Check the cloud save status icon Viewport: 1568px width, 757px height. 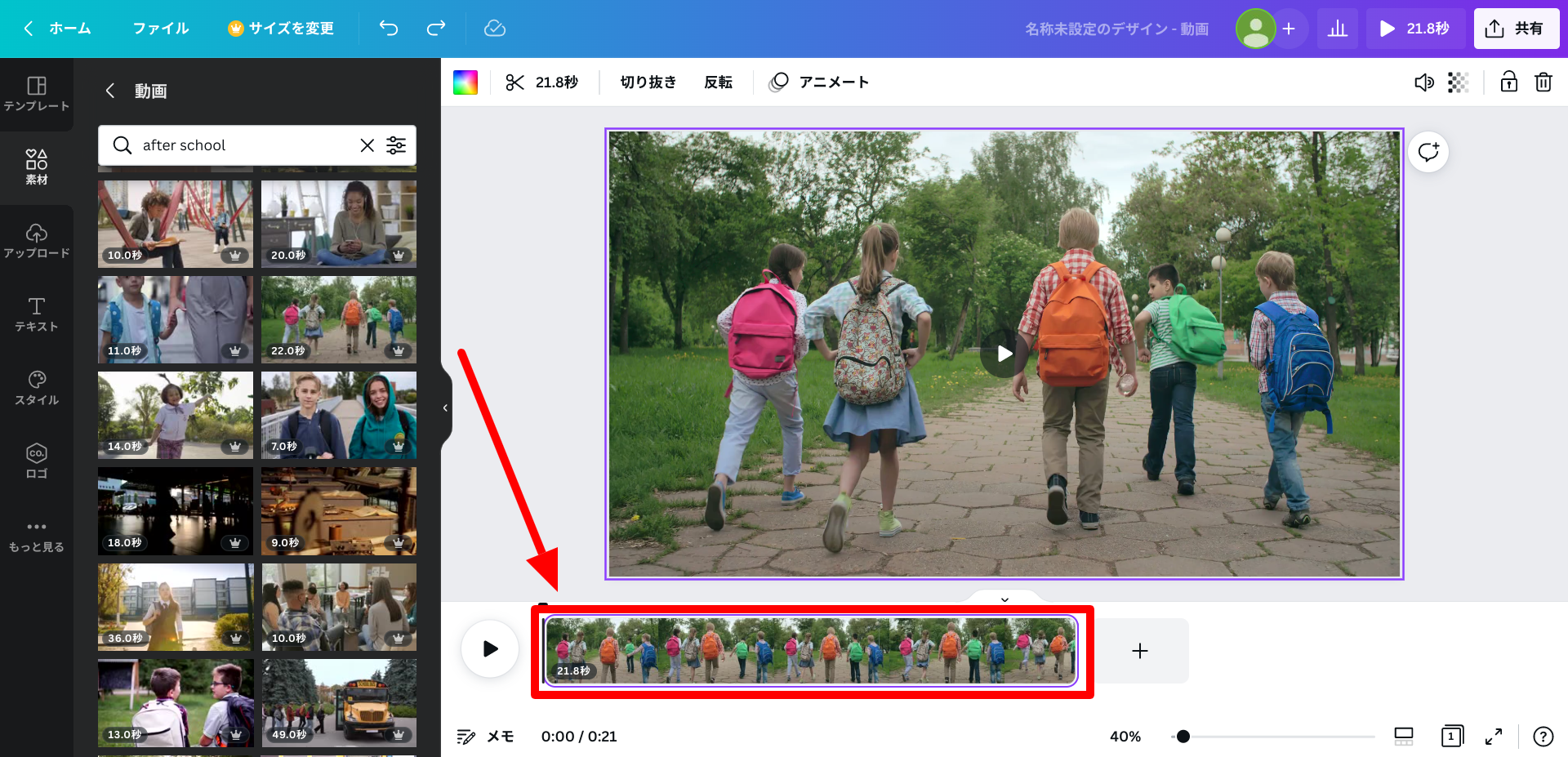coord(495,29)
